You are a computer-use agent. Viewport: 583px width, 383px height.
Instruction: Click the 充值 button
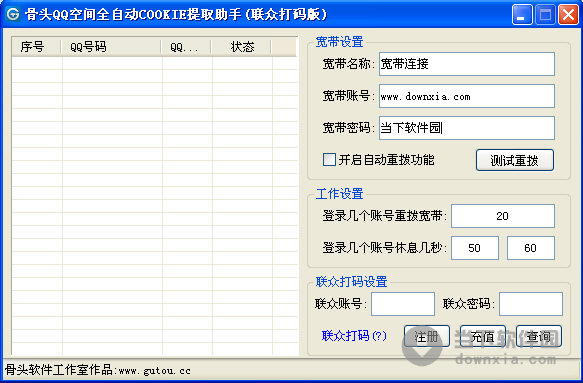tap(483, 337)
